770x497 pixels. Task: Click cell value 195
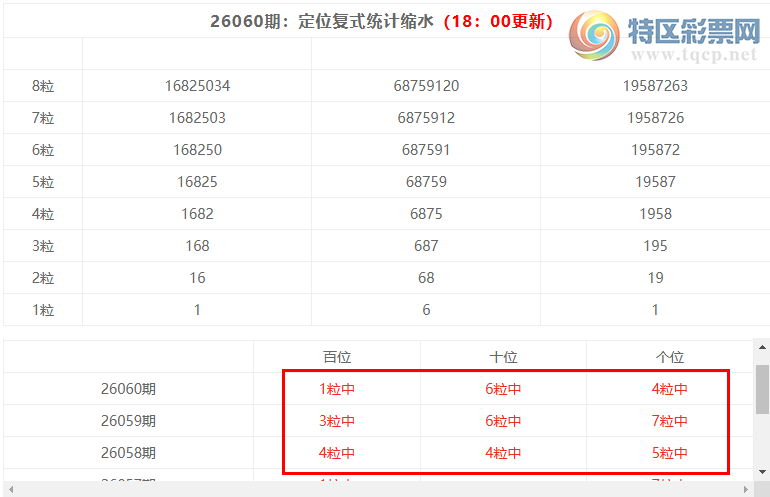(655, 246)
